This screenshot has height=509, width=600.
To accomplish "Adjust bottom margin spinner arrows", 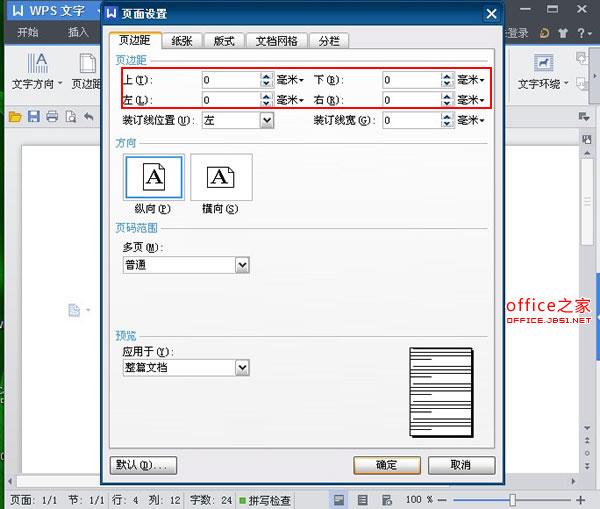I will (447, 80).
